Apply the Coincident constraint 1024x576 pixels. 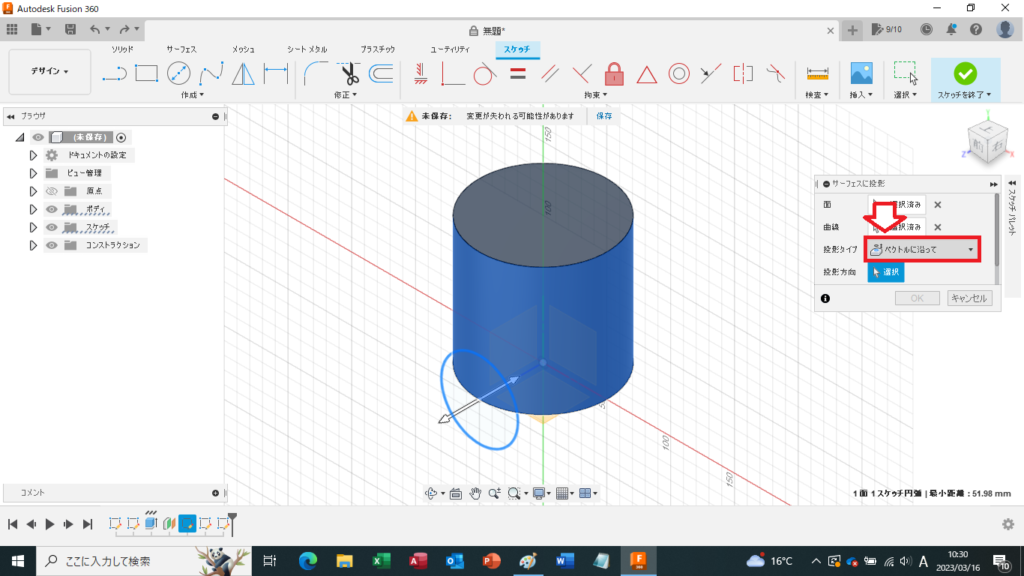(452, 74)
